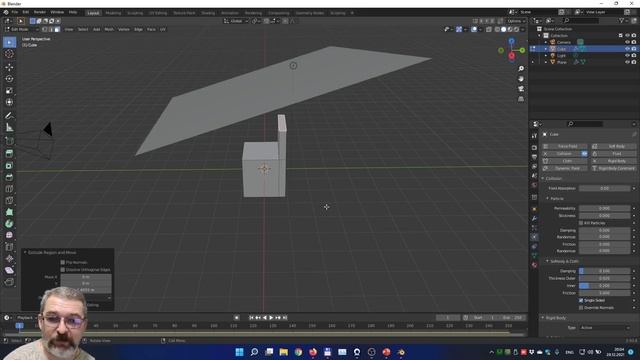Select the Select Box tool
Screen dimensions: 640x360
point(9,42)
